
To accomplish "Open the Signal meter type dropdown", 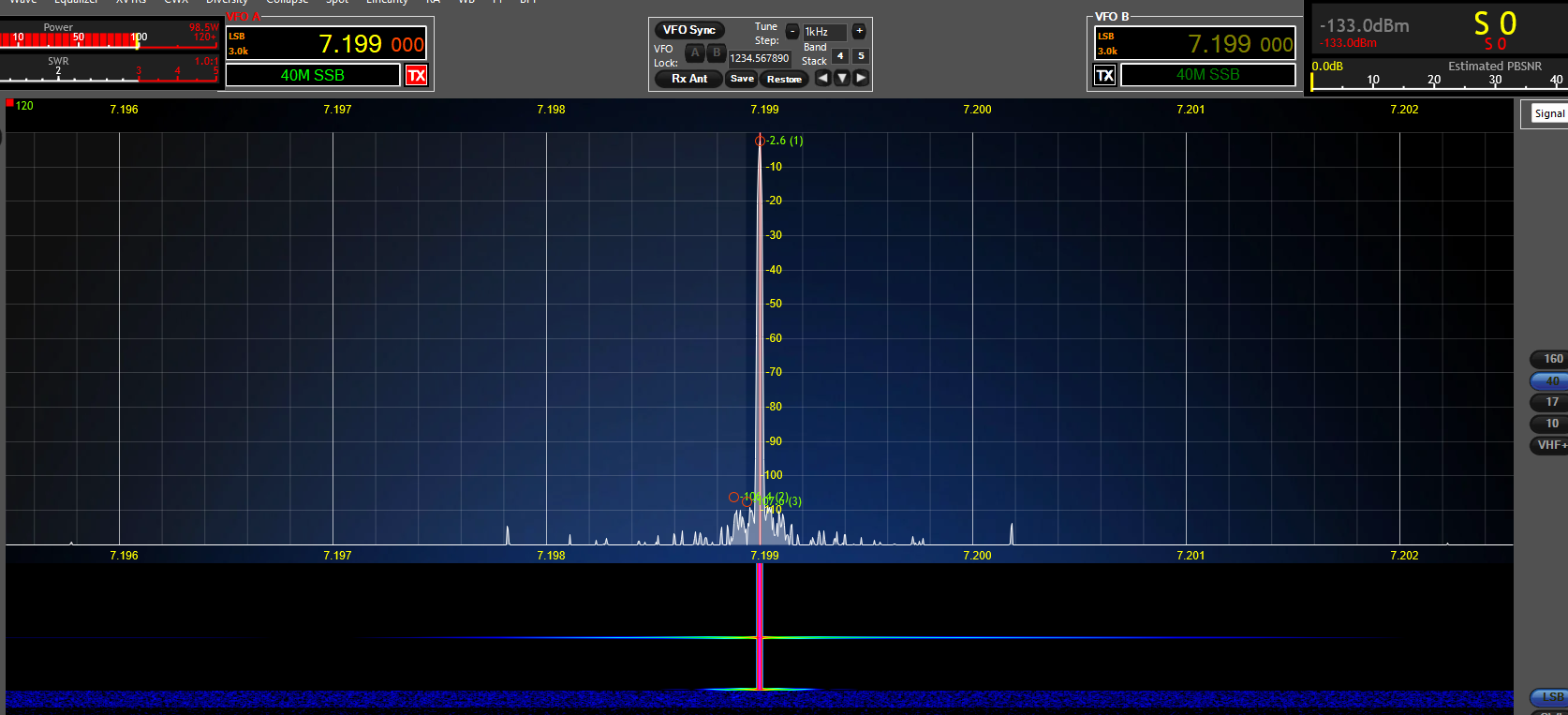I will [x=1548, y=113].
